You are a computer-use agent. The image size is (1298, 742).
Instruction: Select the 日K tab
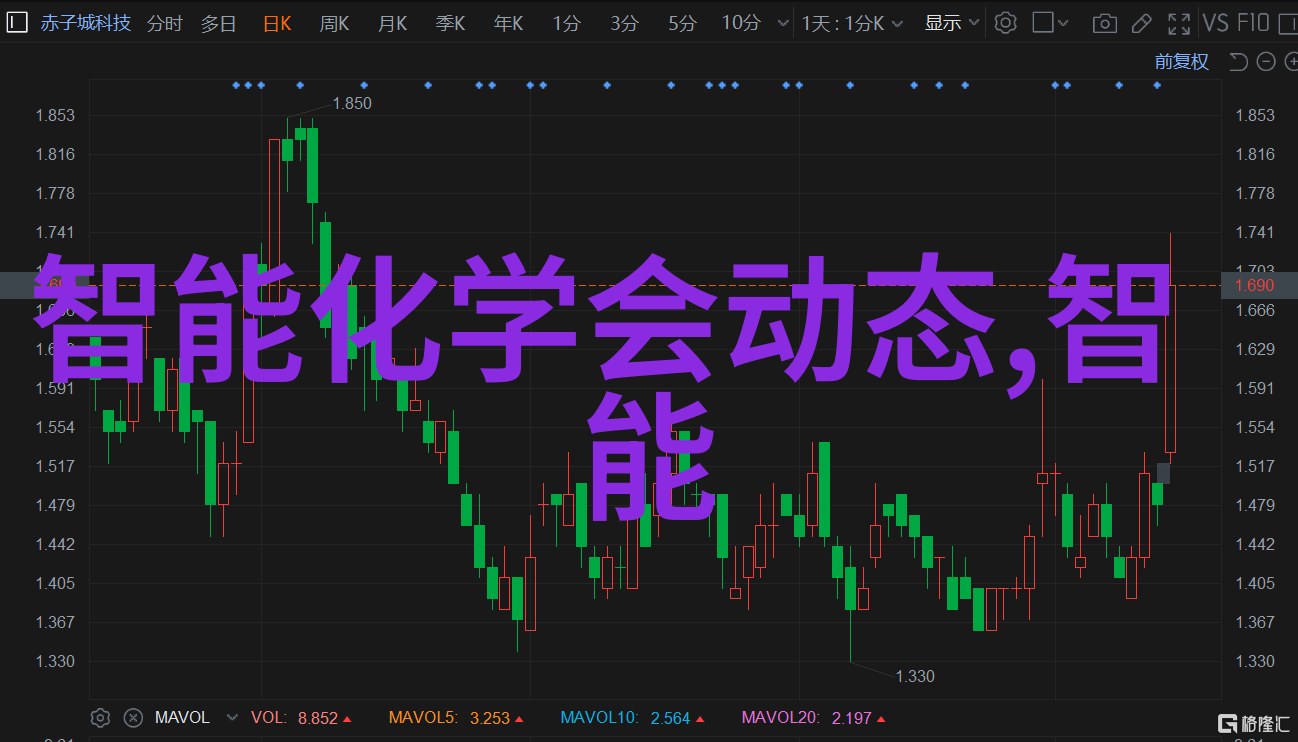(x=277, y=23)
